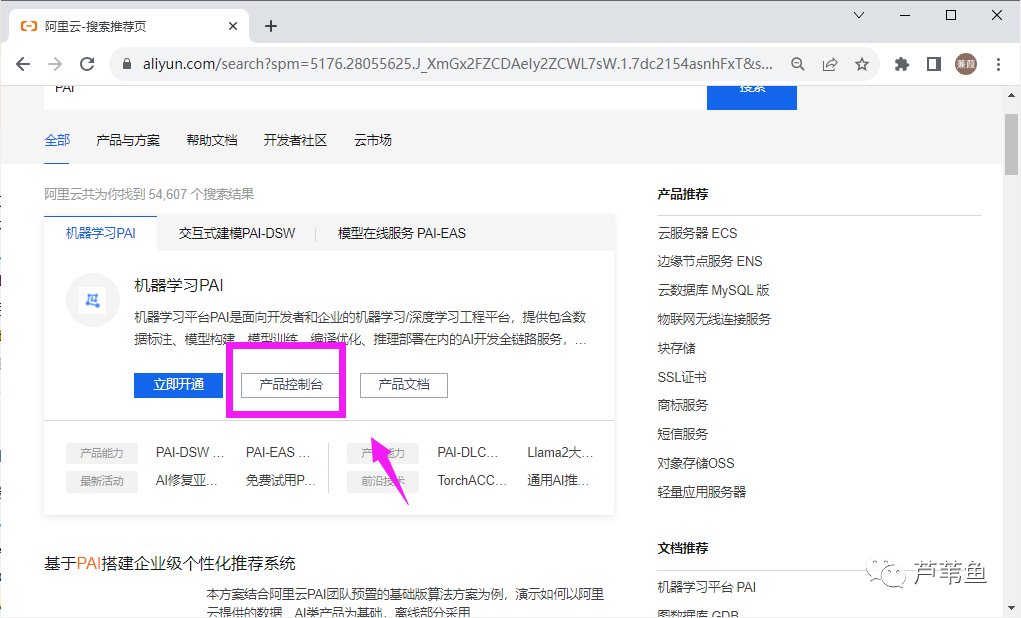Image resolution: width=1021 pixels, height=618 pixels.
Task: Open 短信服务 recommendation
Action: pyautogui.click(x=682, y=434)
